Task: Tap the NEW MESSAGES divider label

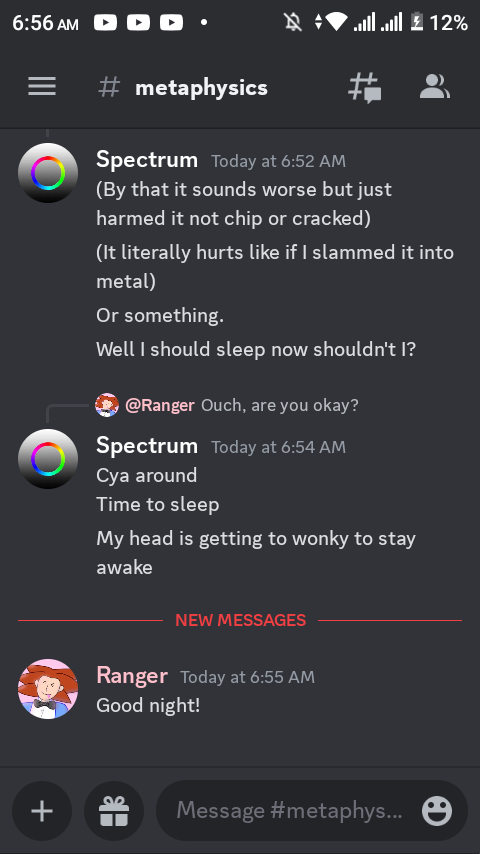Action: point(240,620)
